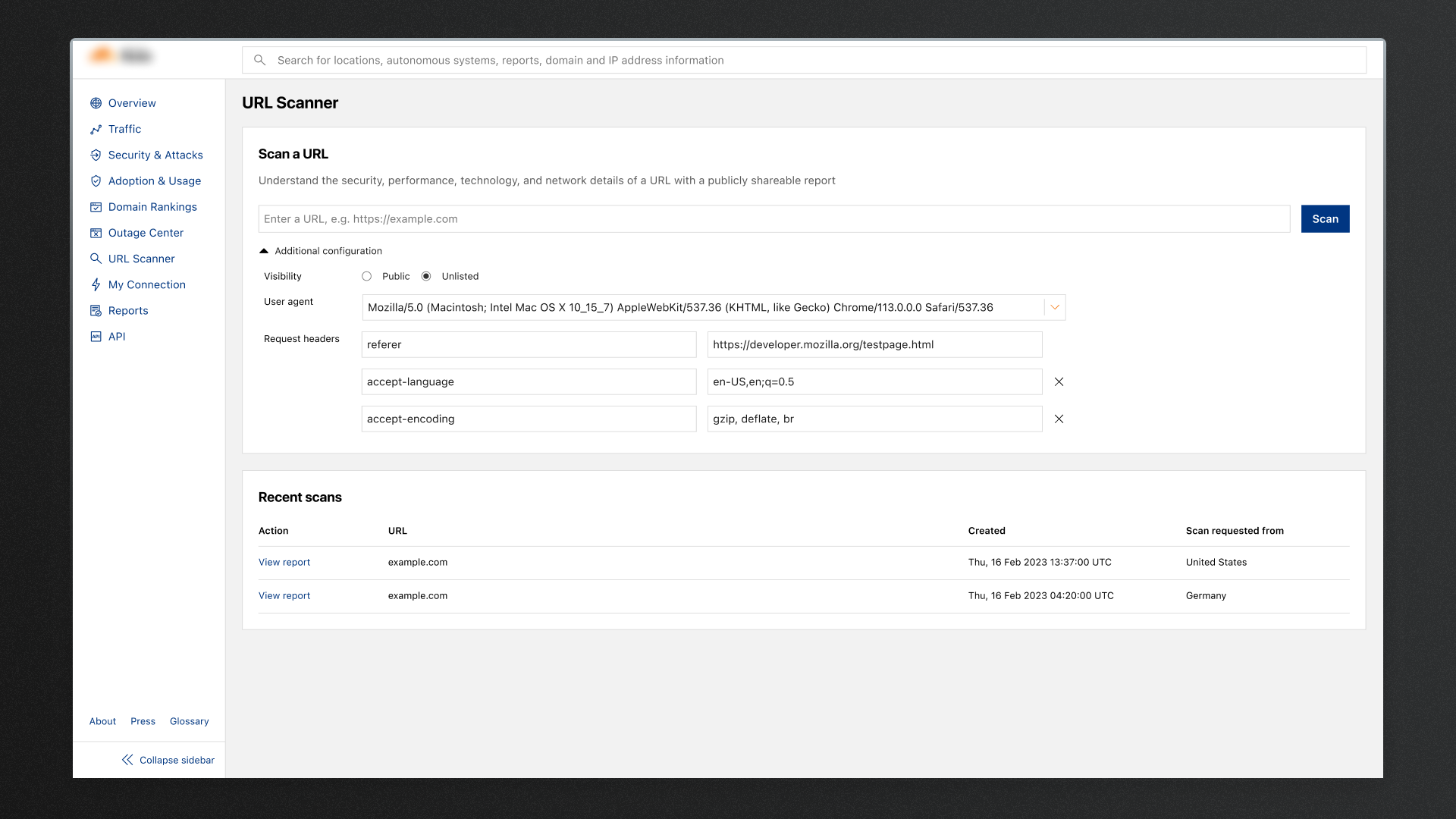Click the Domain Rankings icon
The height and width of the screenshot is (819, 1456).
(x=96, y=207)
